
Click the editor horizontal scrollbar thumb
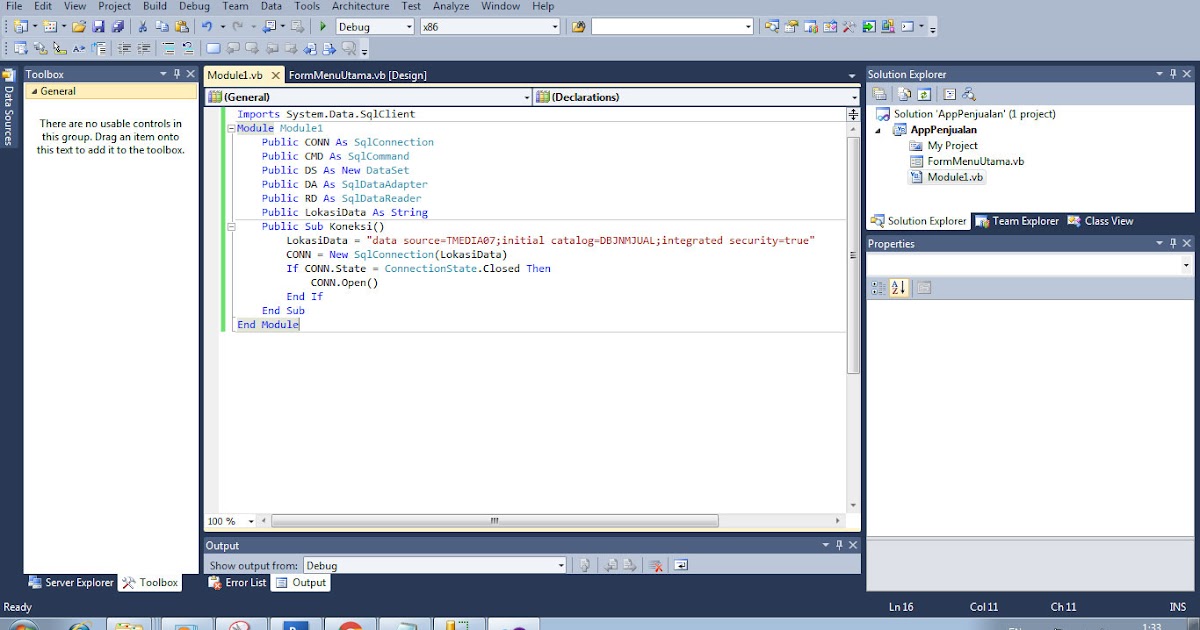tap(494, 521)
